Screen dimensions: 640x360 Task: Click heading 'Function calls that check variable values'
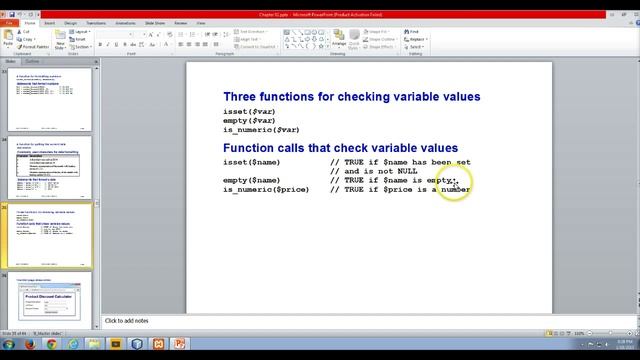(x=340, y=148)
